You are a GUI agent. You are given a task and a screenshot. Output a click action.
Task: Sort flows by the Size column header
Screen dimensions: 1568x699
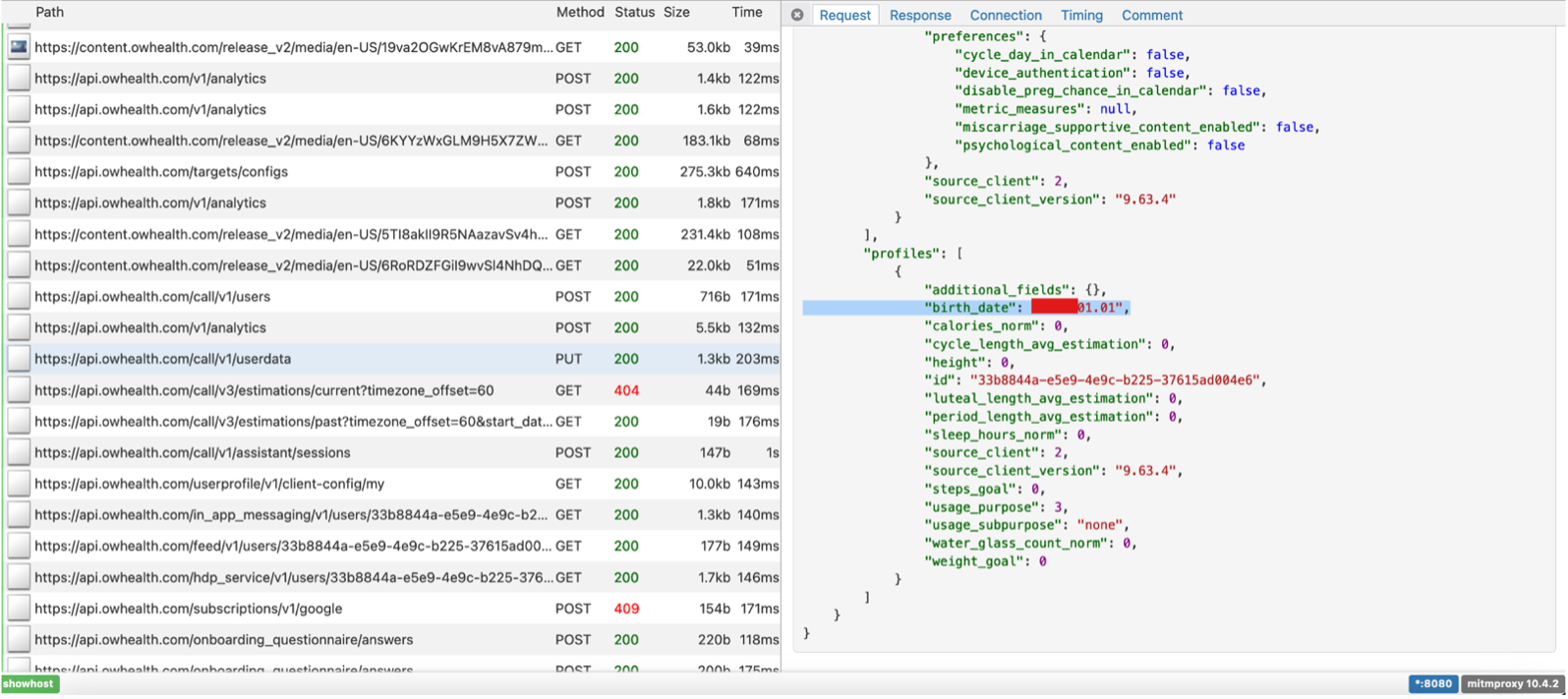pyautogui.click(x=676, y=13)
